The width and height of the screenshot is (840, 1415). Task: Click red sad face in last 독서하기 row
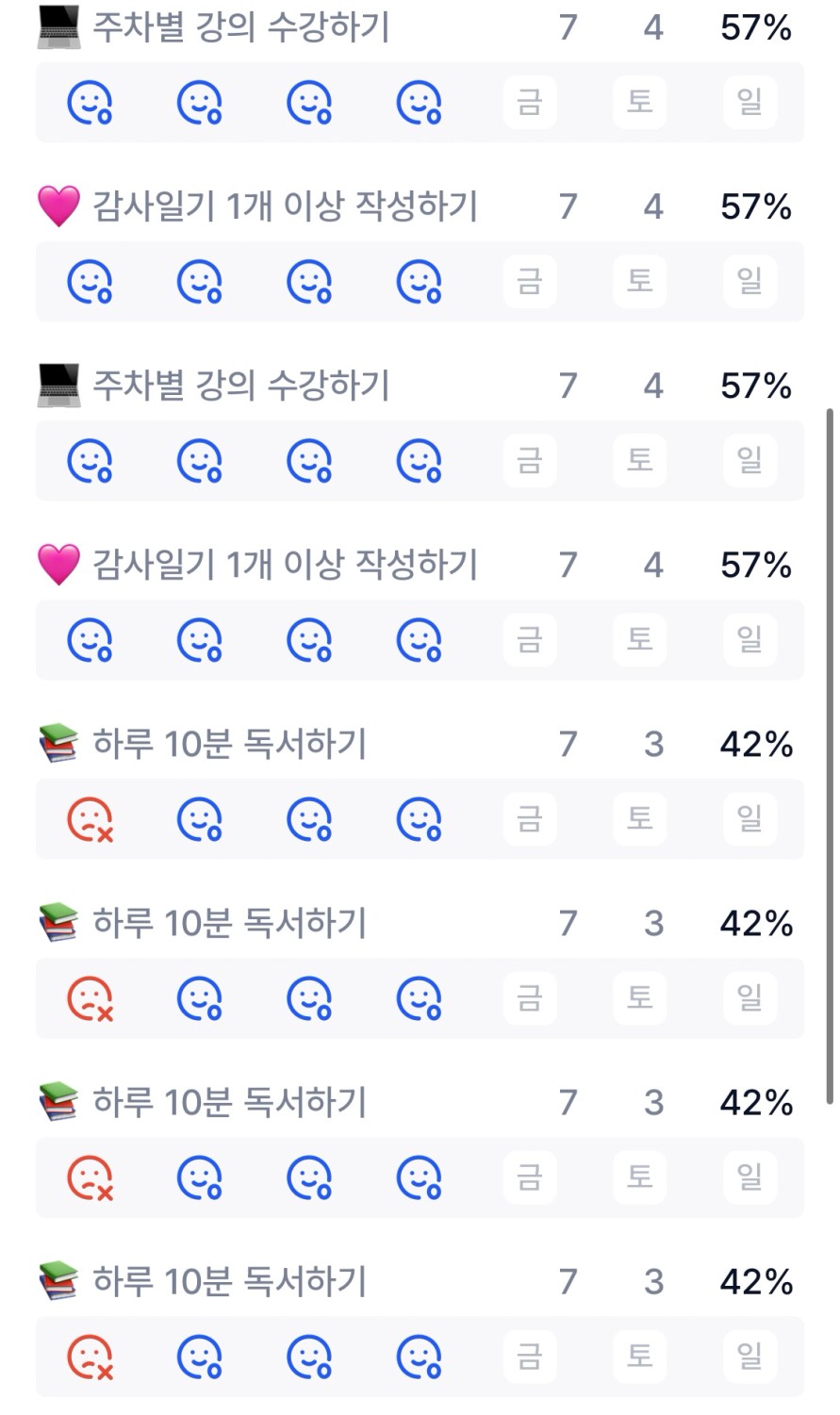coord(91,1357)
